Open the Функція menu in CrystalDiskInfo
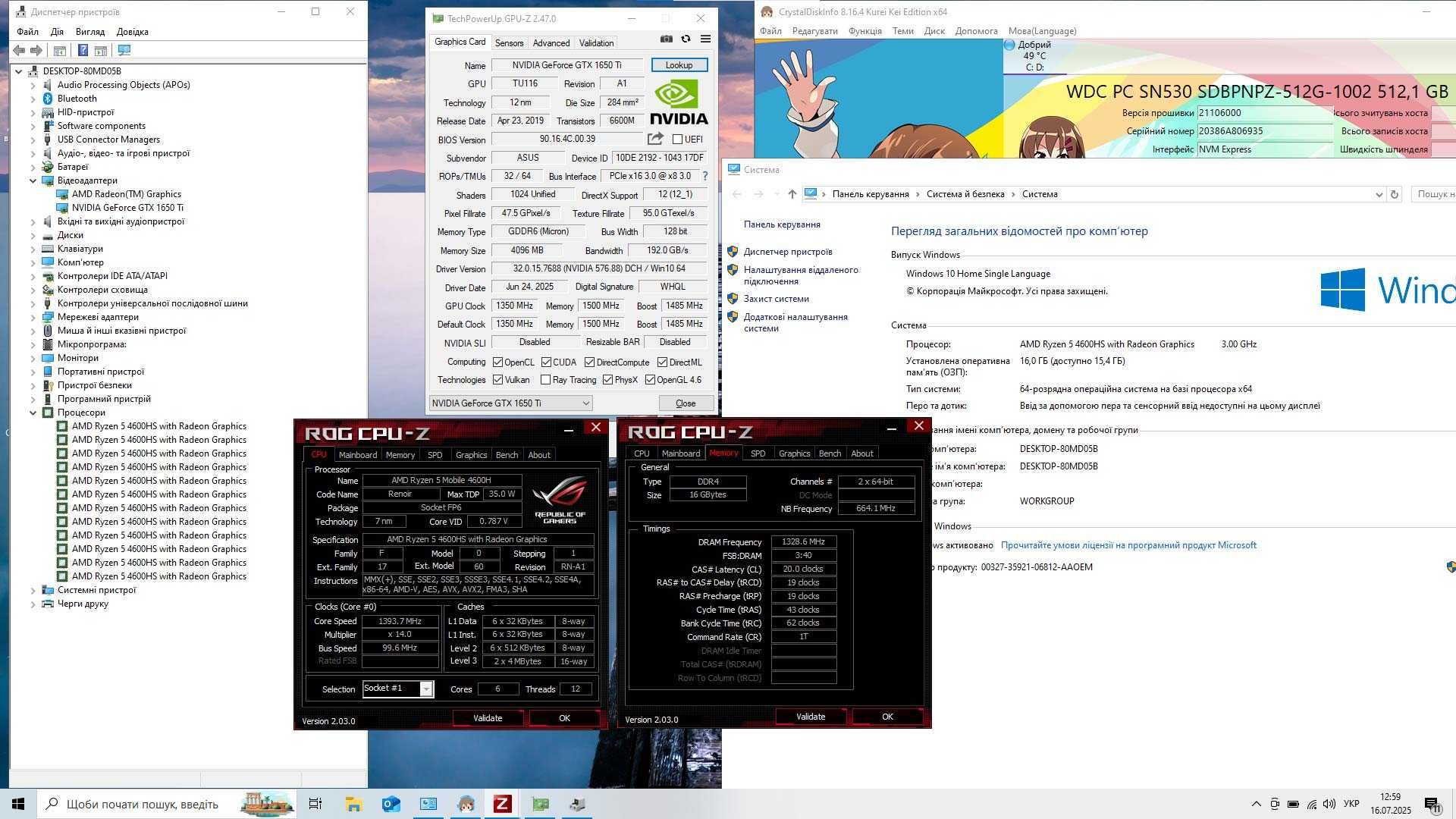This screenshot has height=819, width=1456. [x=865, y=31]
